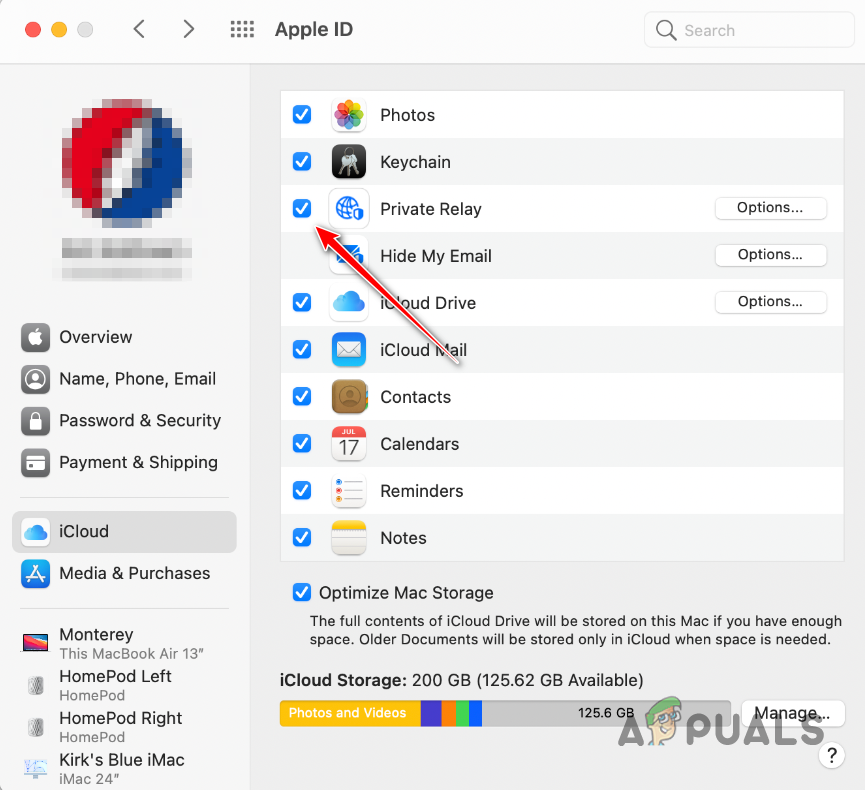The height and width of the screenshot is (790, 865).
Task: Click the Manage storage button
Action: coord(792,713)
